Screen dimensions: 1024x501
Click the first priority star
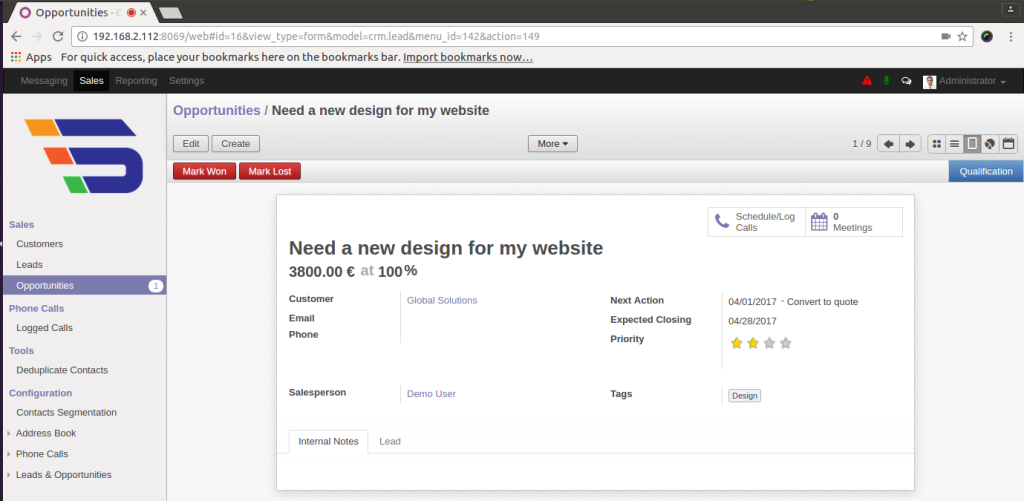[737, 343]
